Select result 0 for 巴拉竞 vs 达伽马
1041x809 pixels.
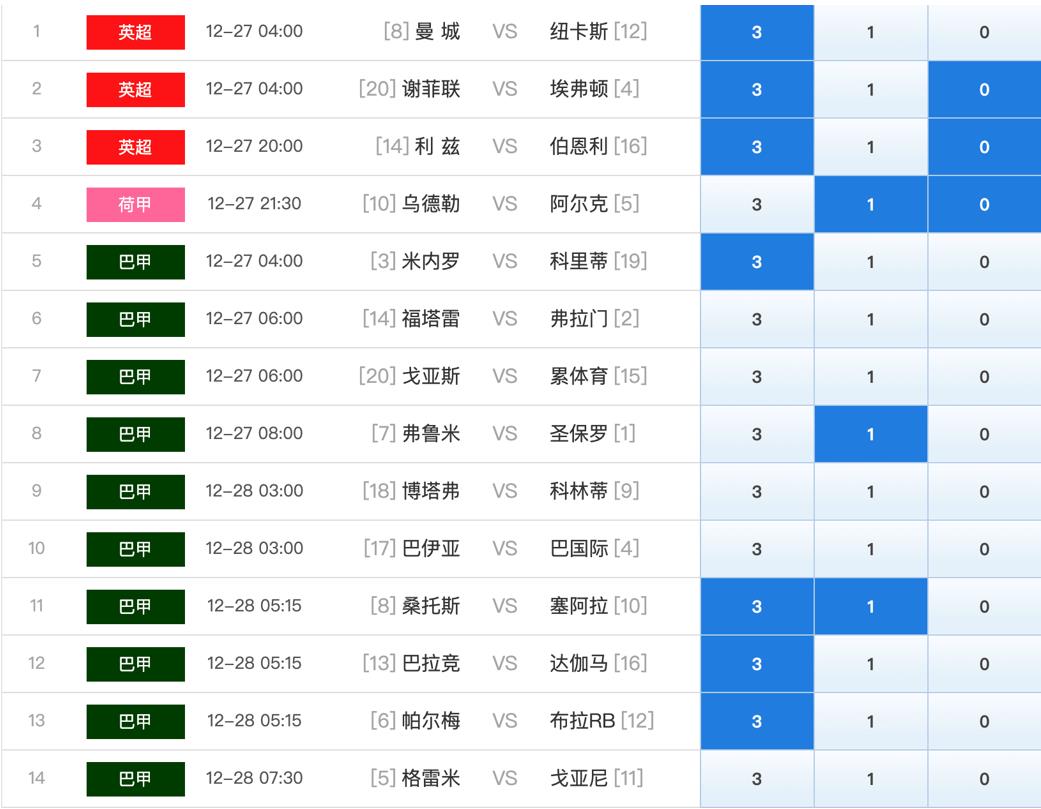point(985,664)
